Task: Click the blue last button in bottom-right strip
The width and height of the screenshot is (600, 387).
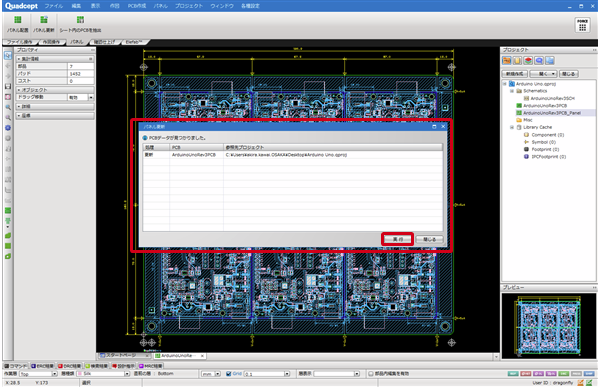Action: pos(589,374)
